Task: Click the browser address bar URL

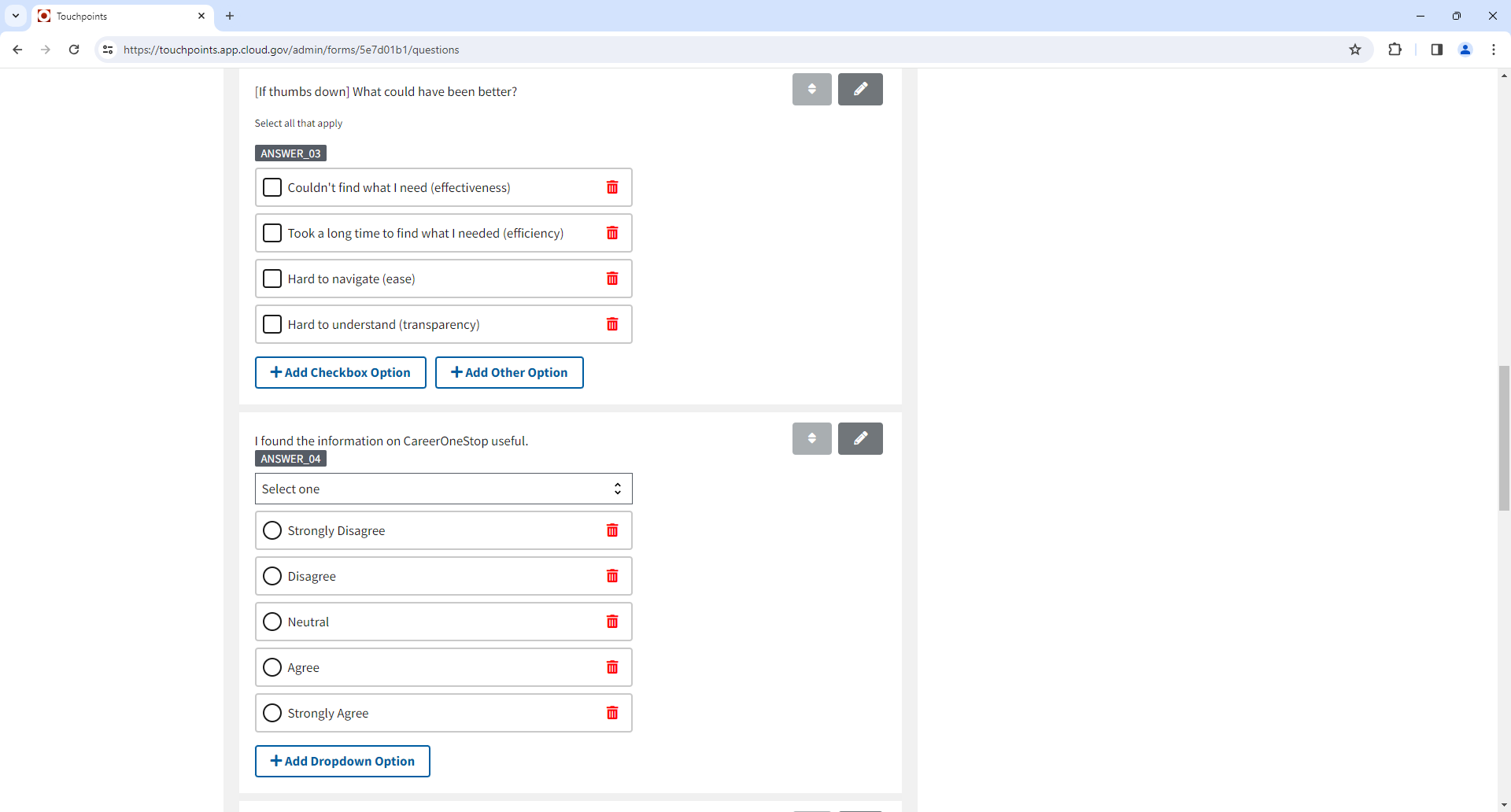Action: [x=291, y=50]
